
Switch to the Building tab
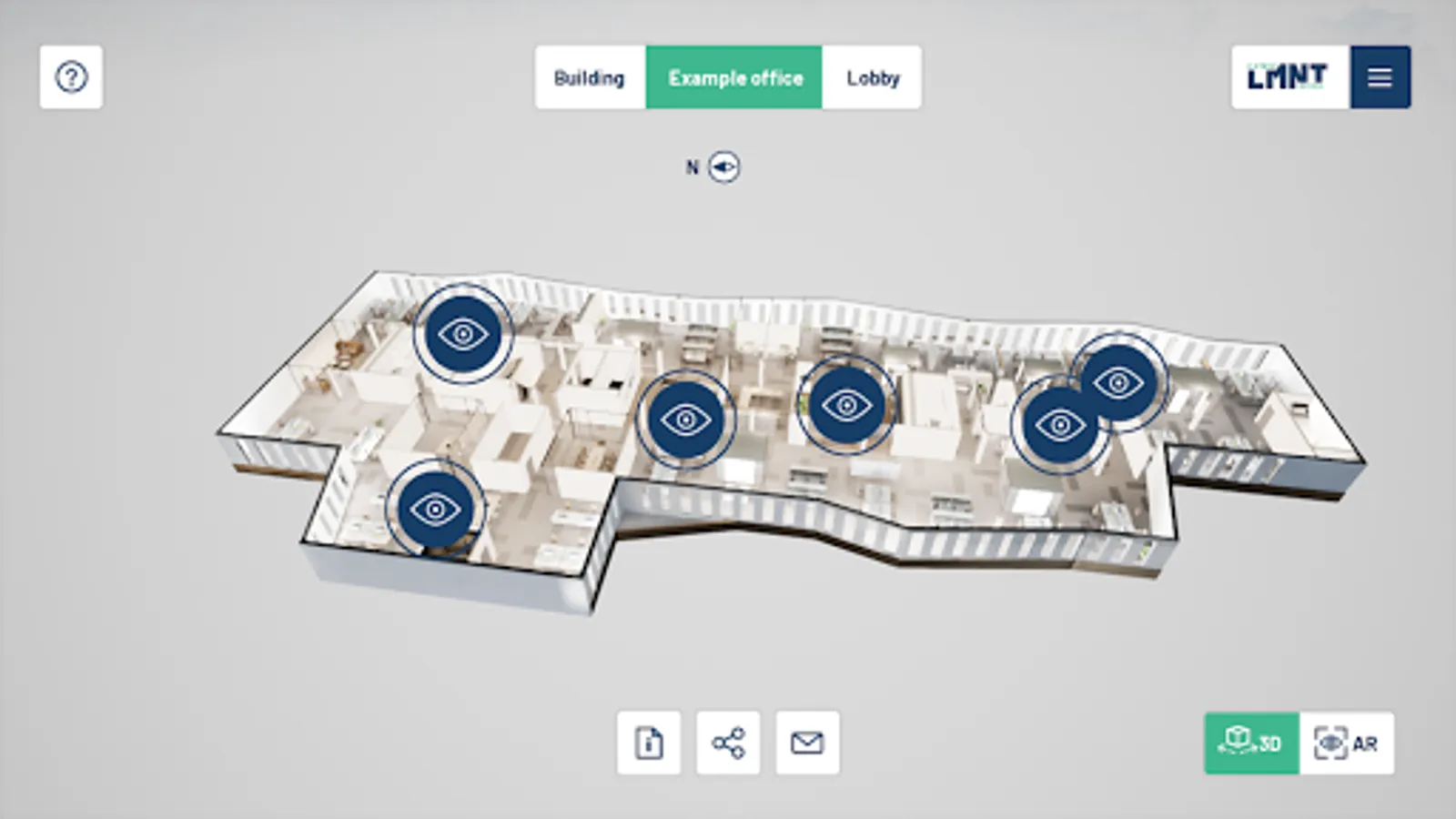[590, 77]
